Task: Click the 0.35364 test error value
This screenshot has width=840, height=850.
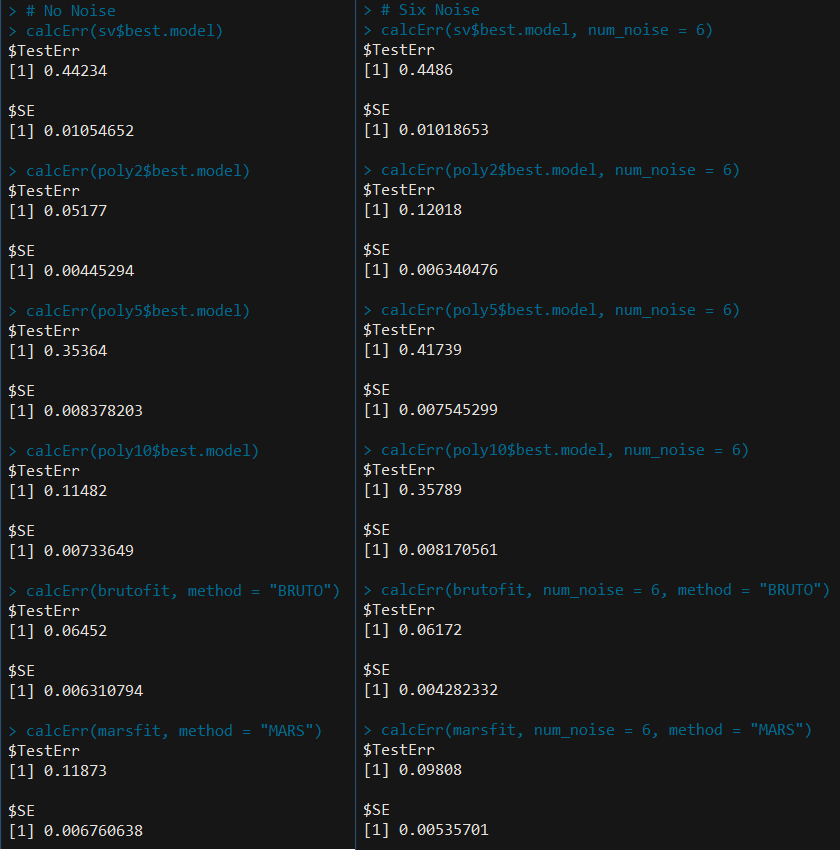Action: click(x=75, y=351)
